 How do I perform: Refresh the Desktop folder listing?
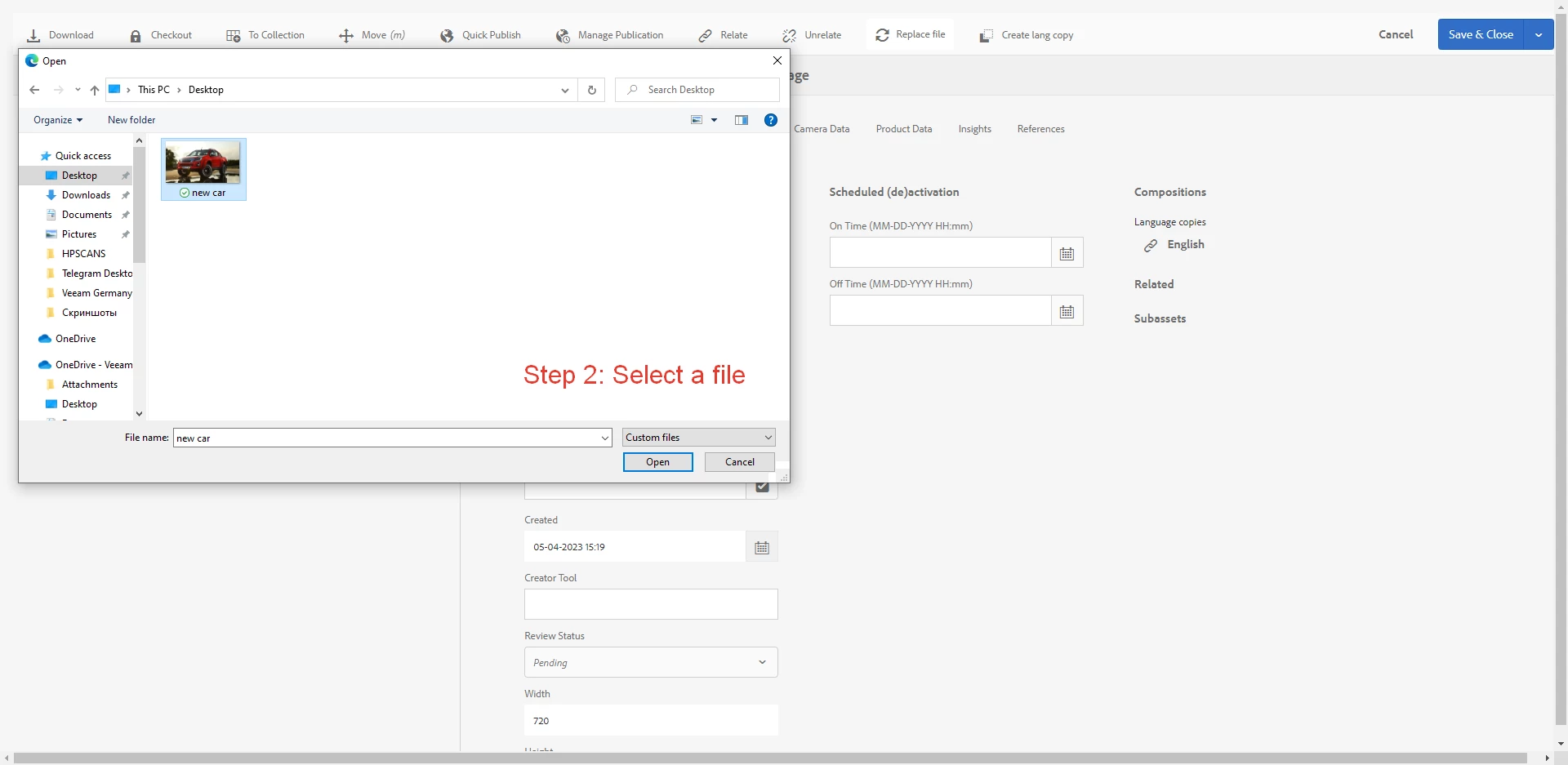point(592,90)
